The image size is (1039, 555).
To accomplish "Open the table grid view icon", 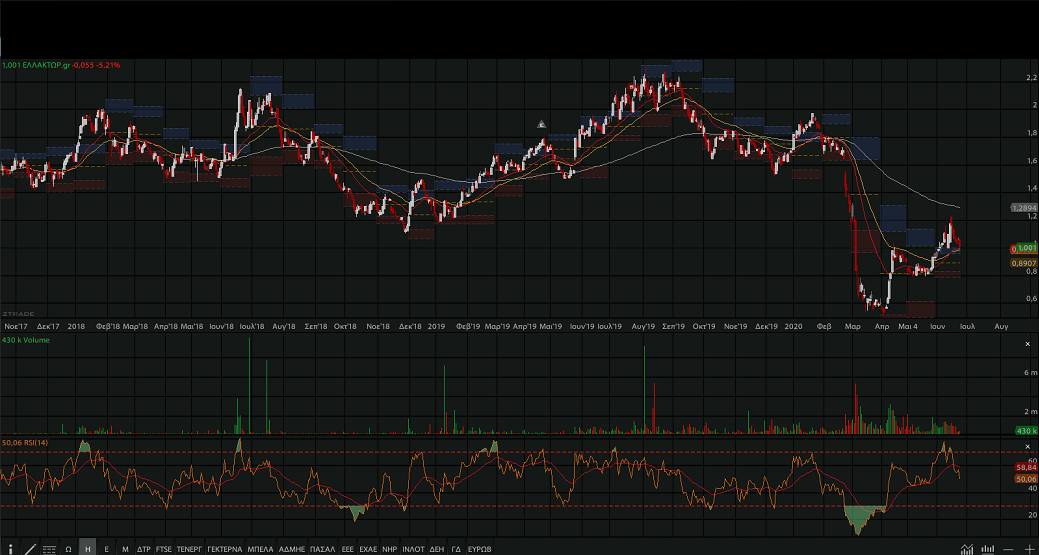I will coord(49,549).
